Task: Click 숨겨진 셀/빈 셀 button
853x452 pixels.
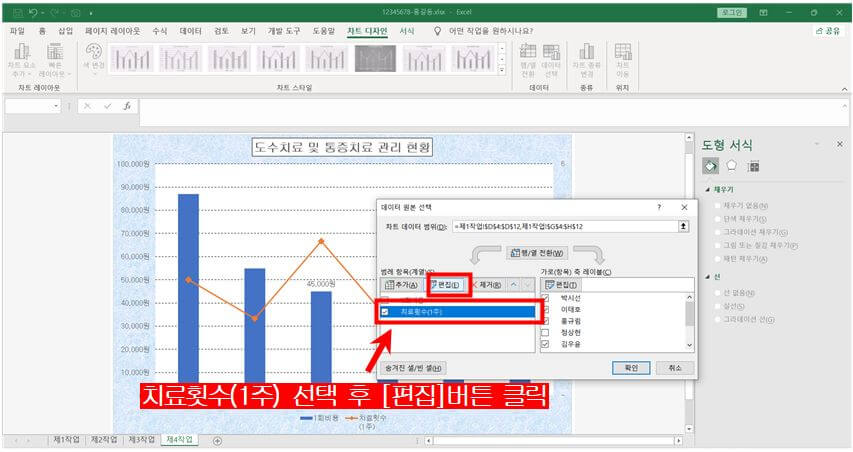Action: point(413,368)
